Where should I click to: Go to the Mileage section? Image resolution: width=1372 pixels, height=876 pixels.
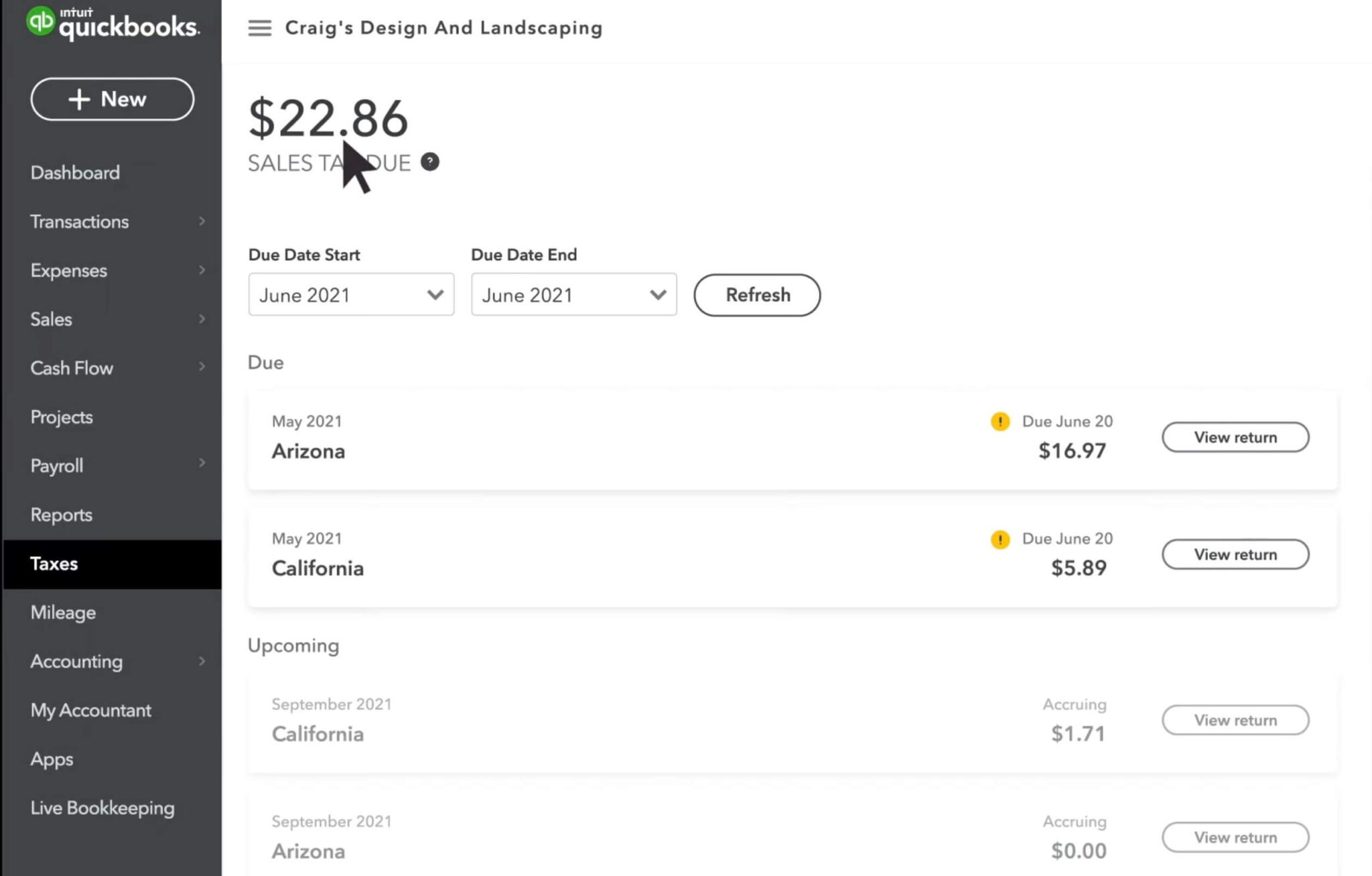point(62,612)
